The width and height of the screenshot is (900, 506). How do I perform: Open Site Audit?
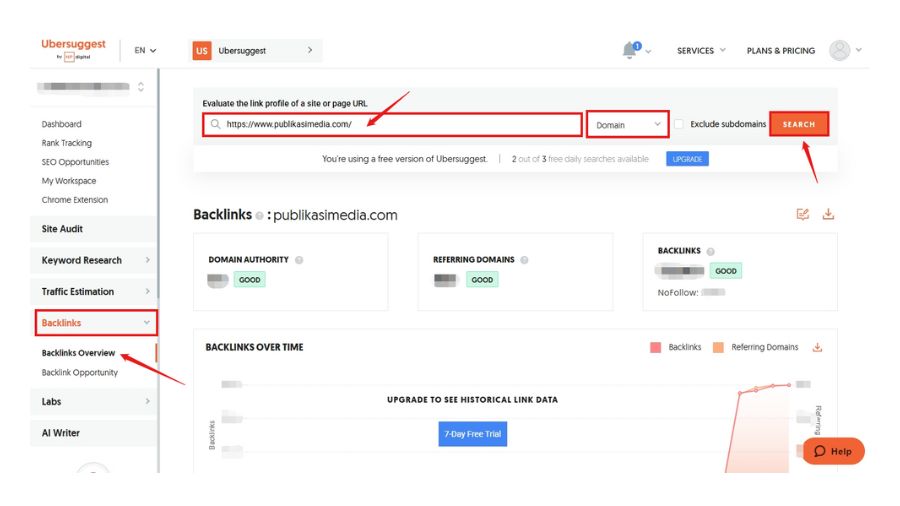click(93, 229)
